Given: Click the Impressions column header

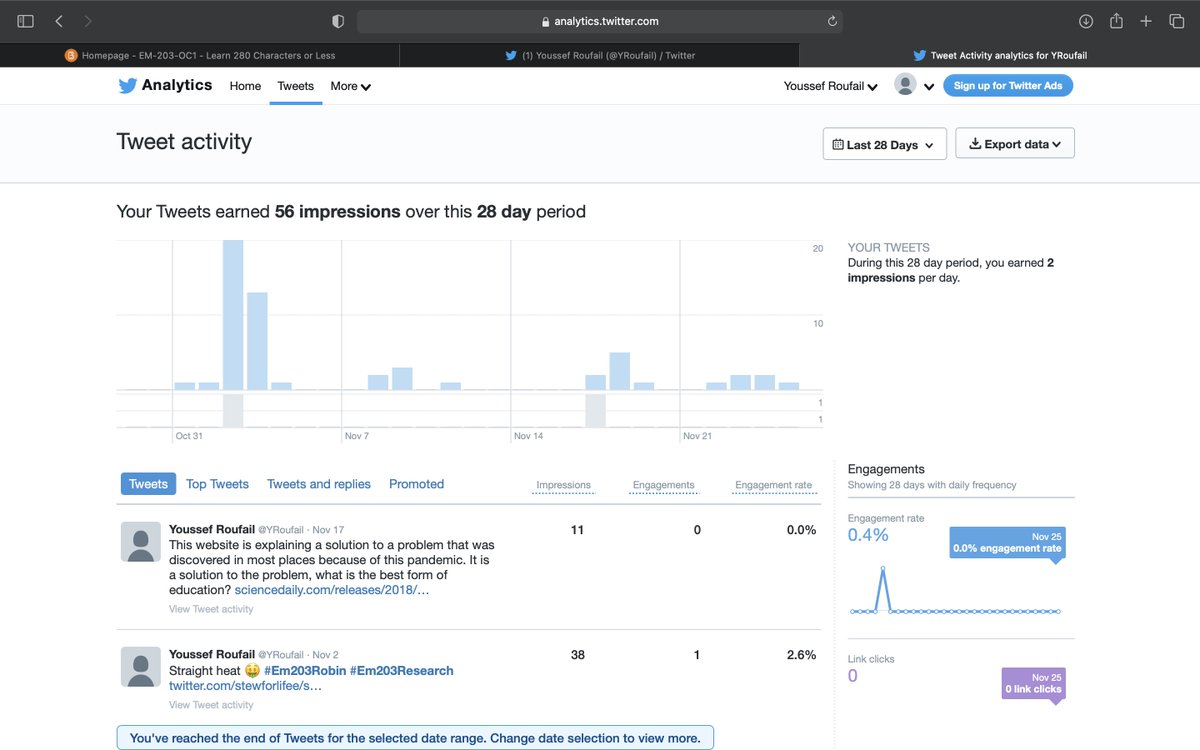Looking at the screenshot, I should pyautogui.click(x=563, y=485).
